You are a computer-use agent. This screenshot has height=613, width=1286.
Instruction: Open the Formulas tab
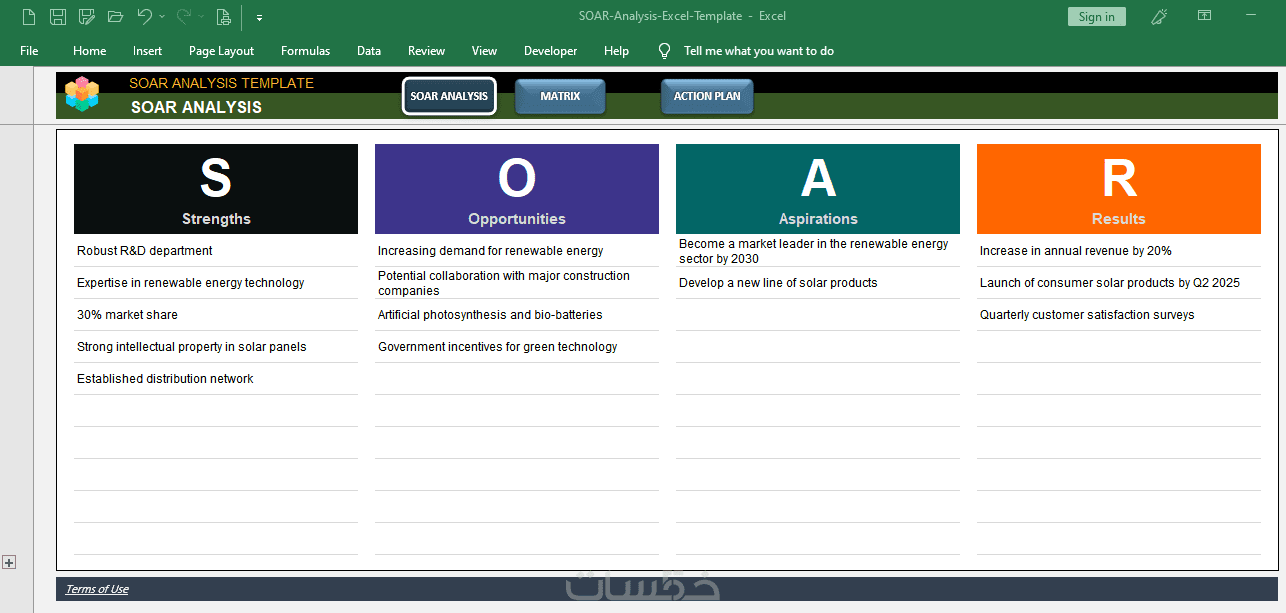pos(305,51)
